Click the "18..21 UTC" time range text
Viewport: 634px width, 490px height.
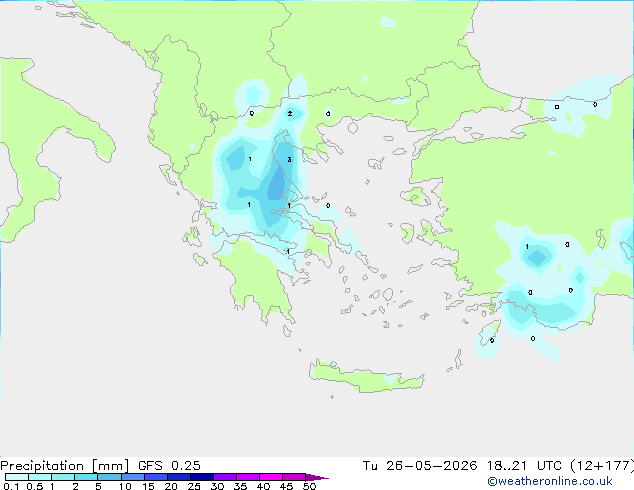point(524,466)
